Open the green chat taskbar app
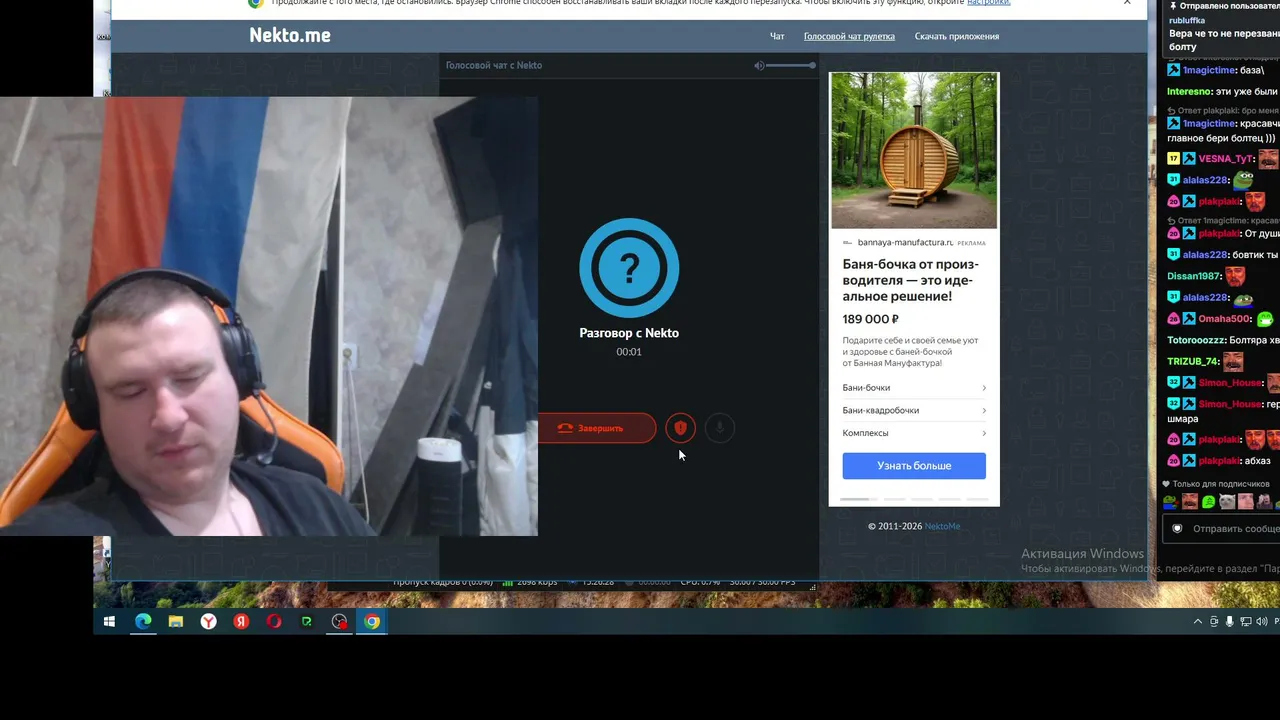The height and width of the screenshot is (720, 1280). (307, 621)
